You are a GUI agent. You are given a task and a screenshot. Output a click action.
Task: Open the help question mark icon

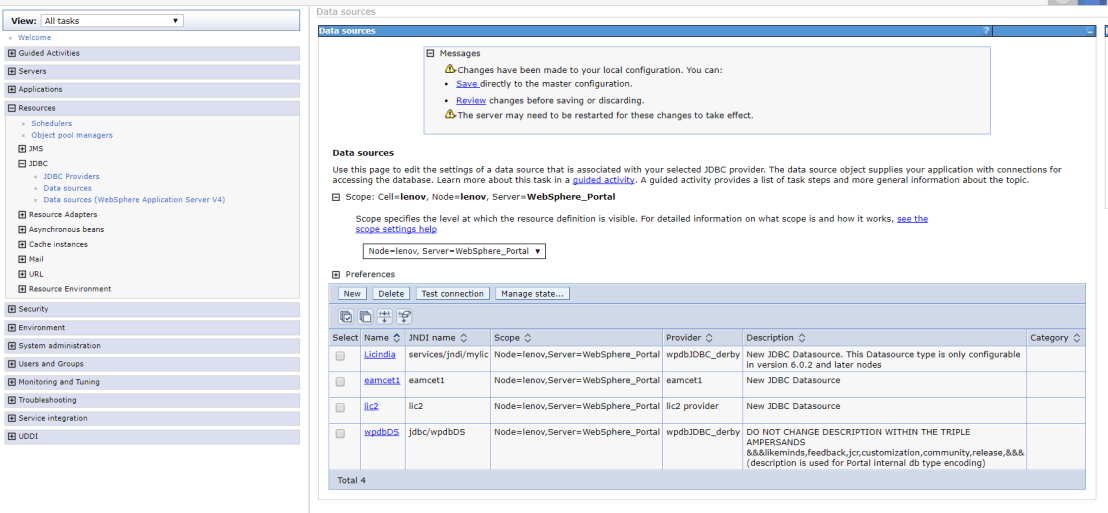(986, 31)
